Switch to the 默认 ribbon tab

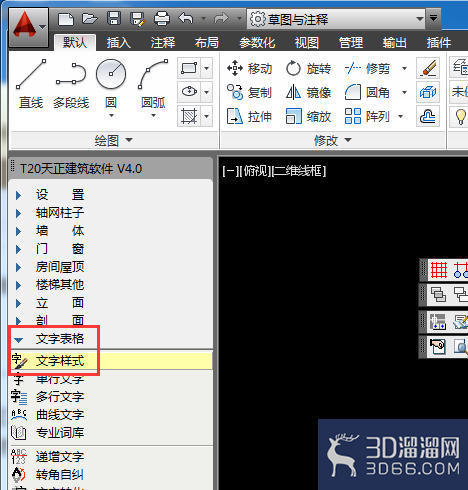[x=75, y=43]
